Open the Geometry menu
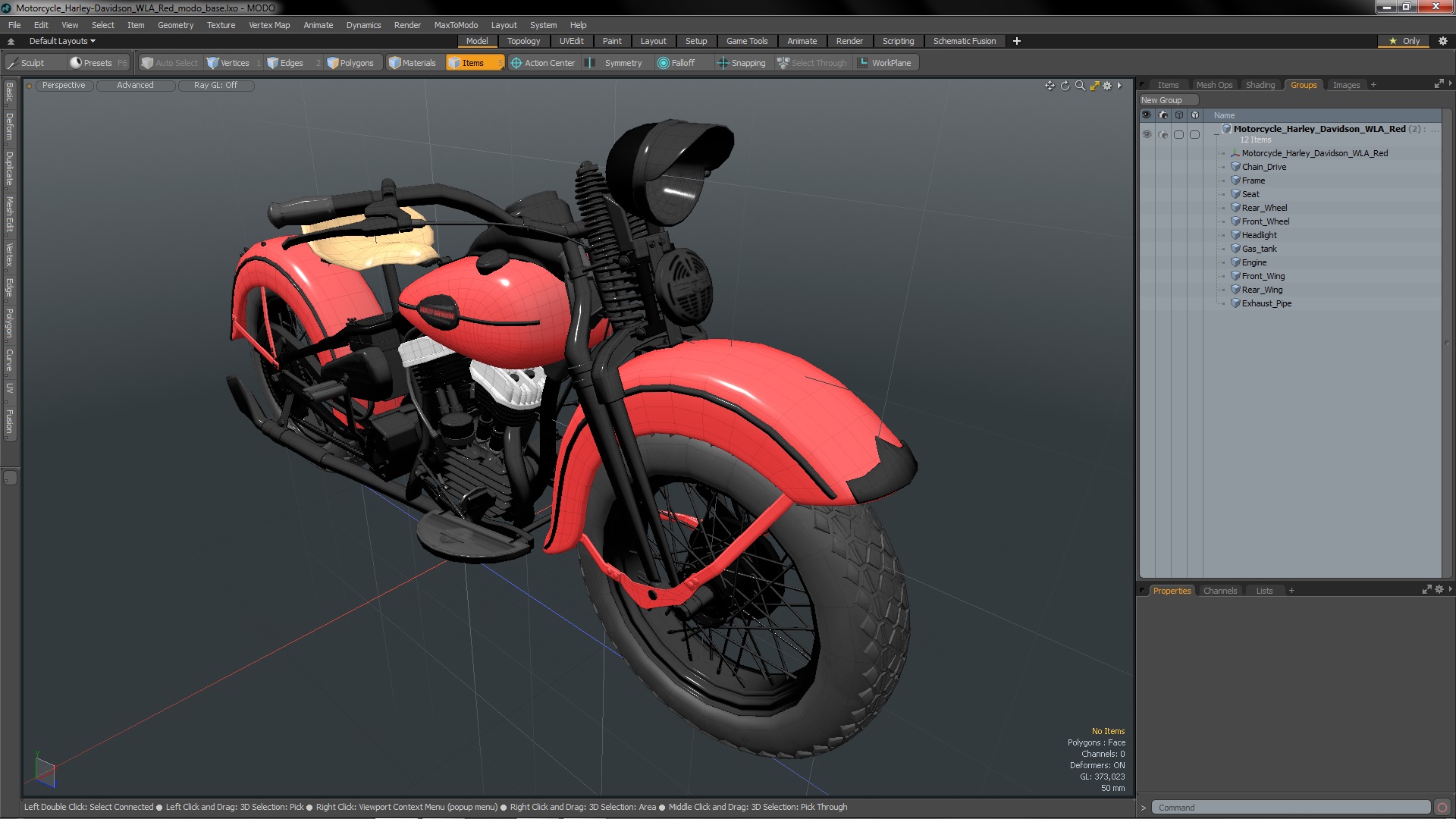 click(175, 25)
